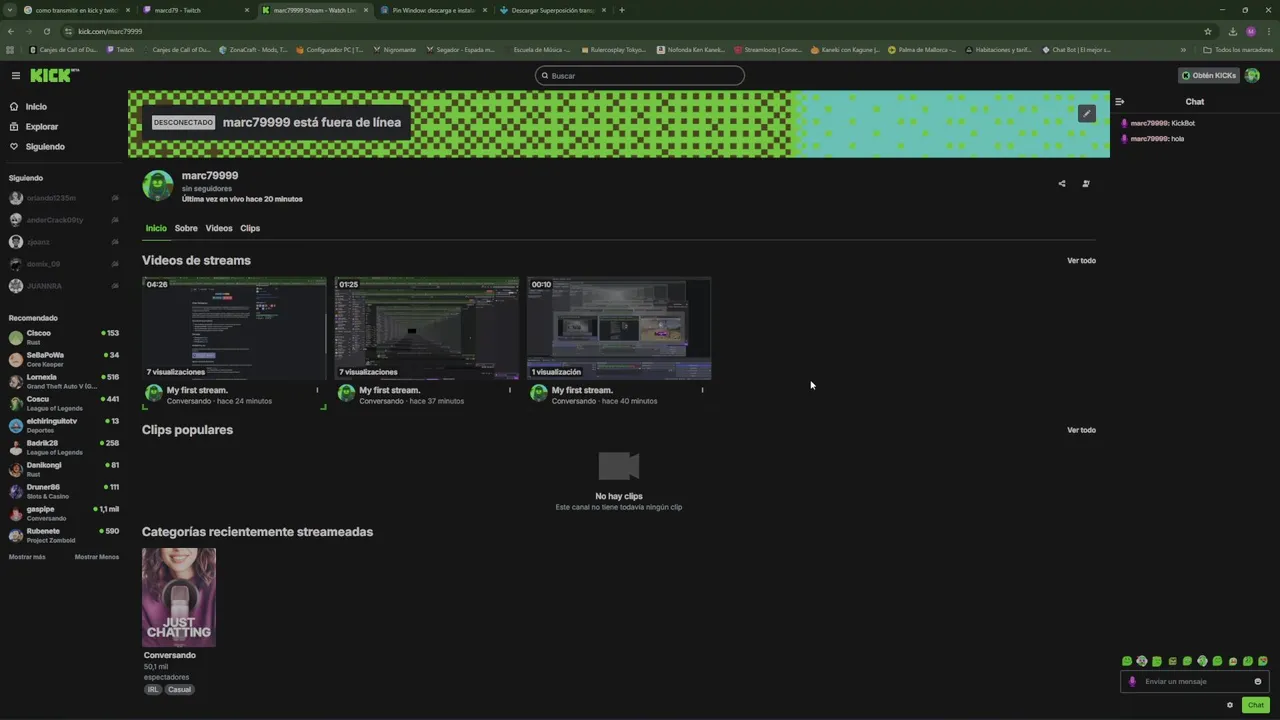Collapse the chat panel with arrow icon

coord(1120,101)
